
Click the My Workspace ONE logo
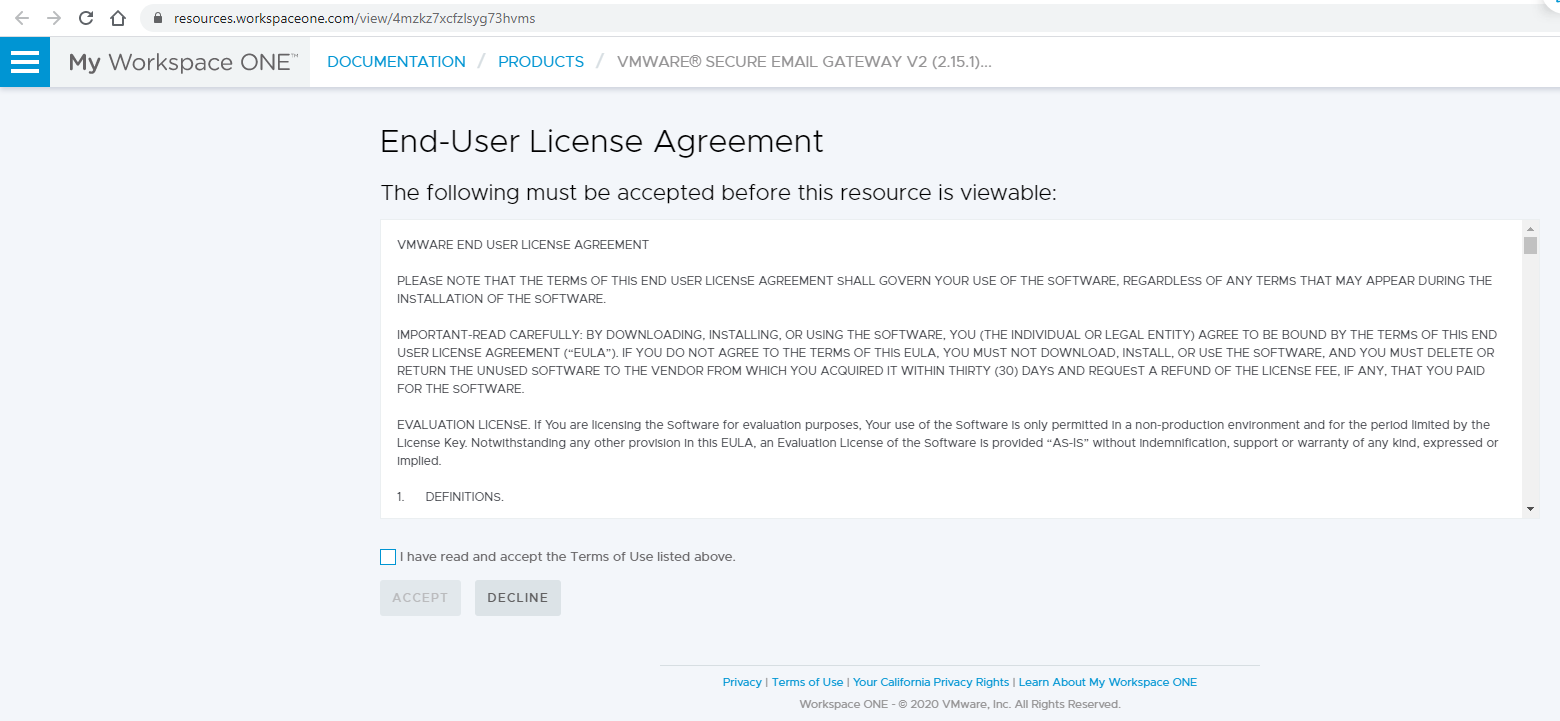tap(182, 62)
